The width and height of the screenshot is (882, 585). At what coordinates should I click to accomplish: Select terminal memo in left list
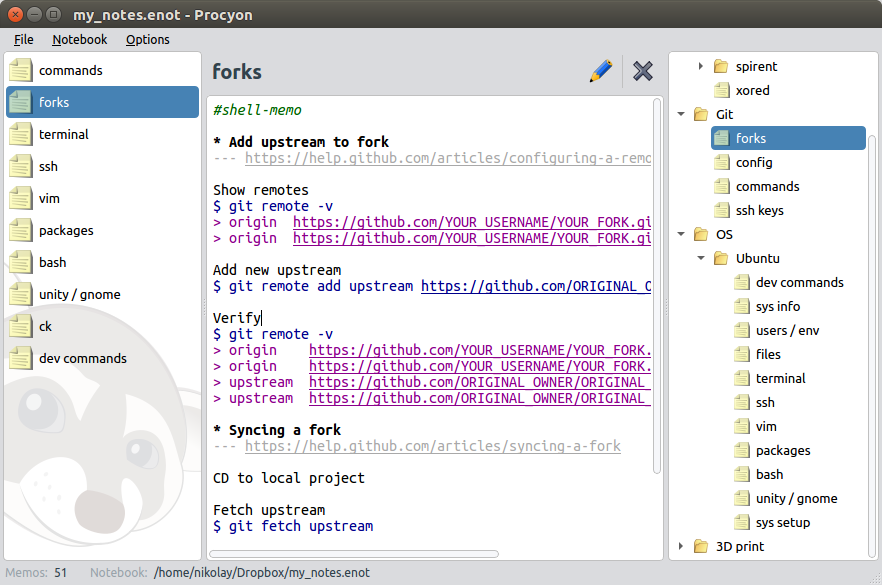click(x=102, y=134)
